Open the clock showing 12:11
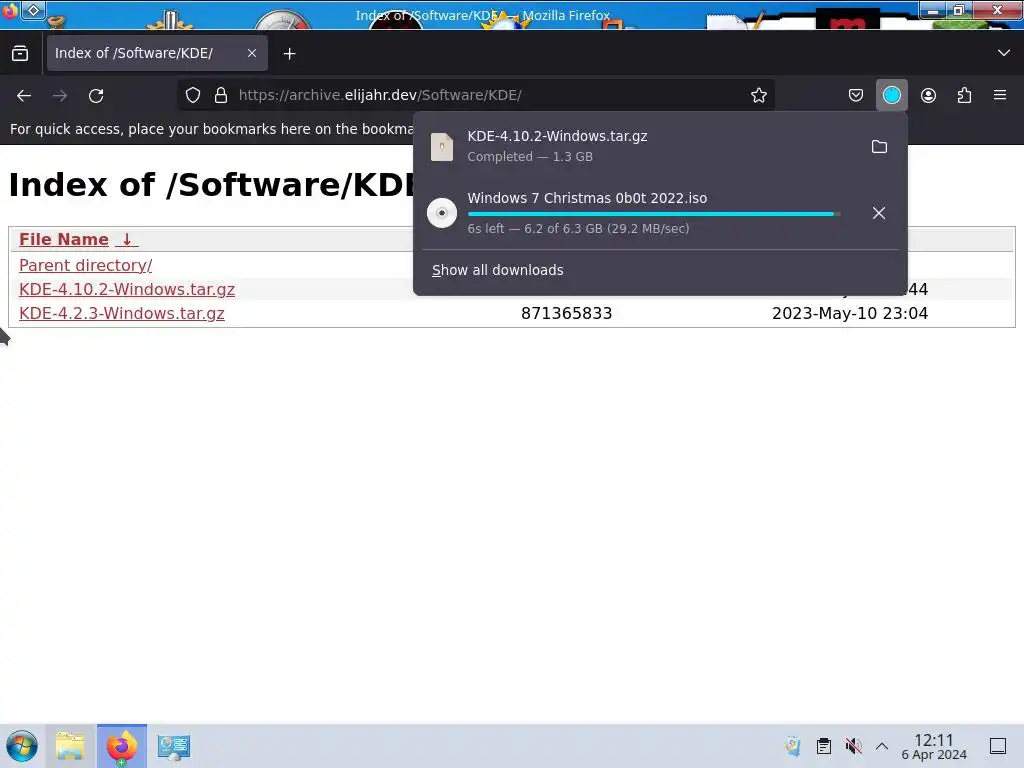 point(934,747)
